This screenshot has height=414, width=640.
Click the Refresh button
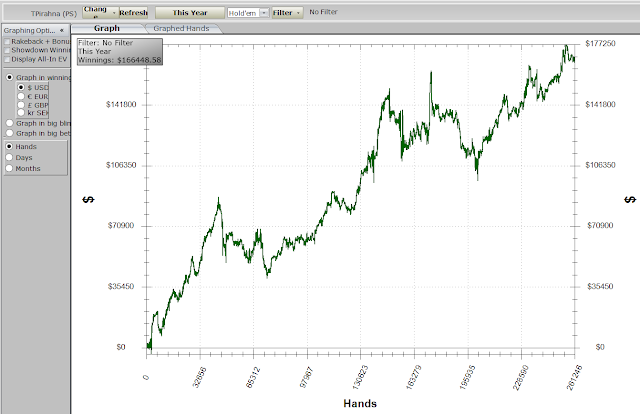click(x=133, y=13)
